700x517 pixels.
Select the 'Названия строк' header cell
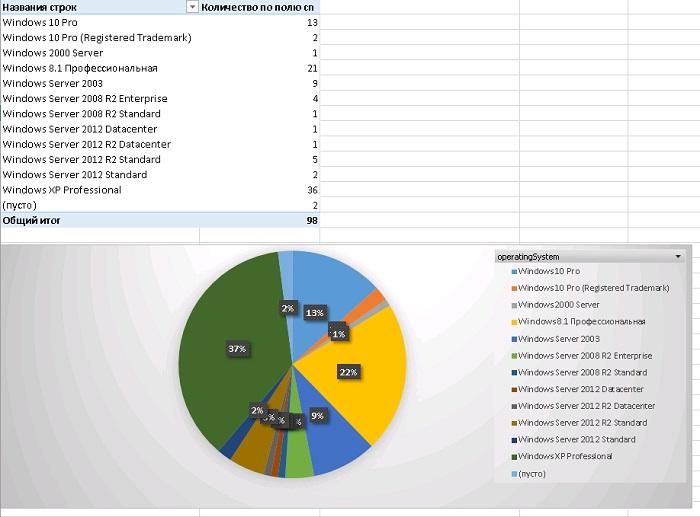(x=39, y=8)
